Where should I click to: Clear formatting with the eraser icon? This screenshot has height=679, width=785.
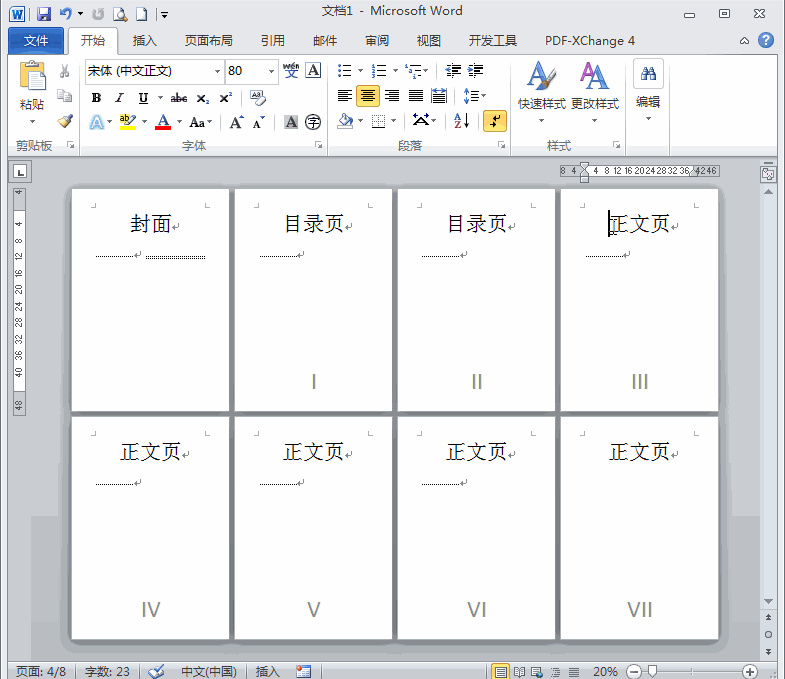tap(258, 98)
